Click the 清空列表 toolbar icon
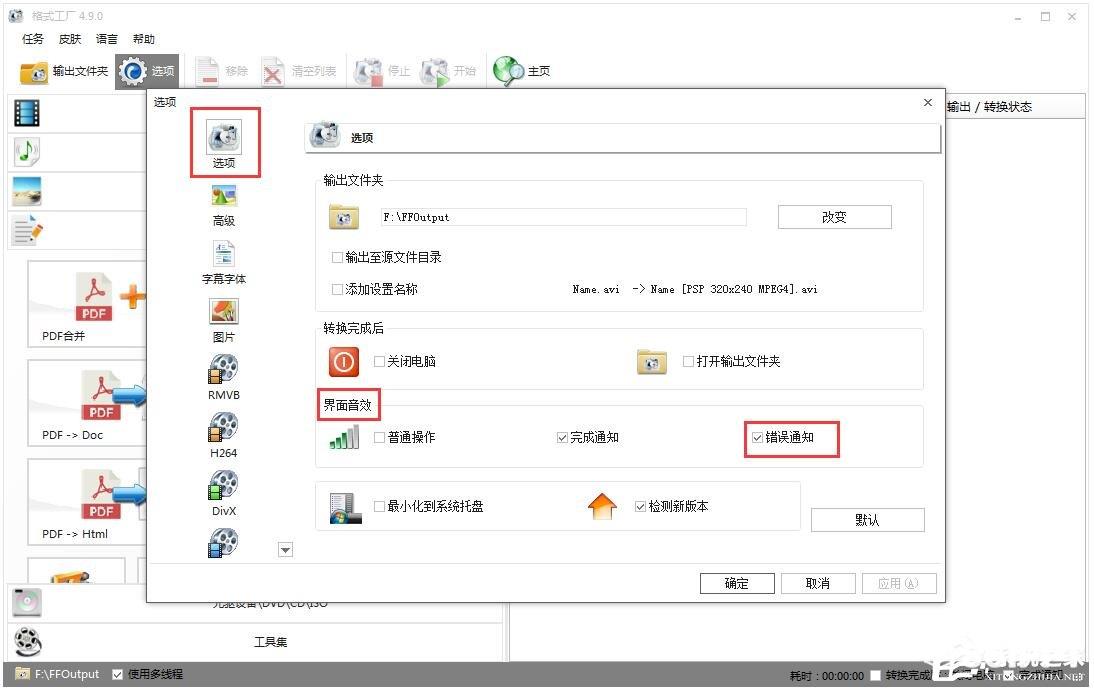1094x690 pixels. click(273, 71)
